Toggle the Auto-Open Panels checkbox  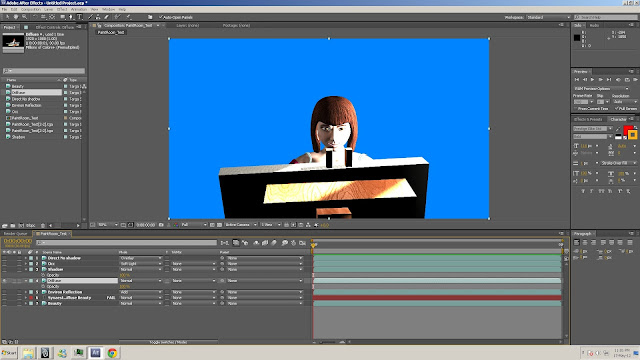tap(161, 17)
